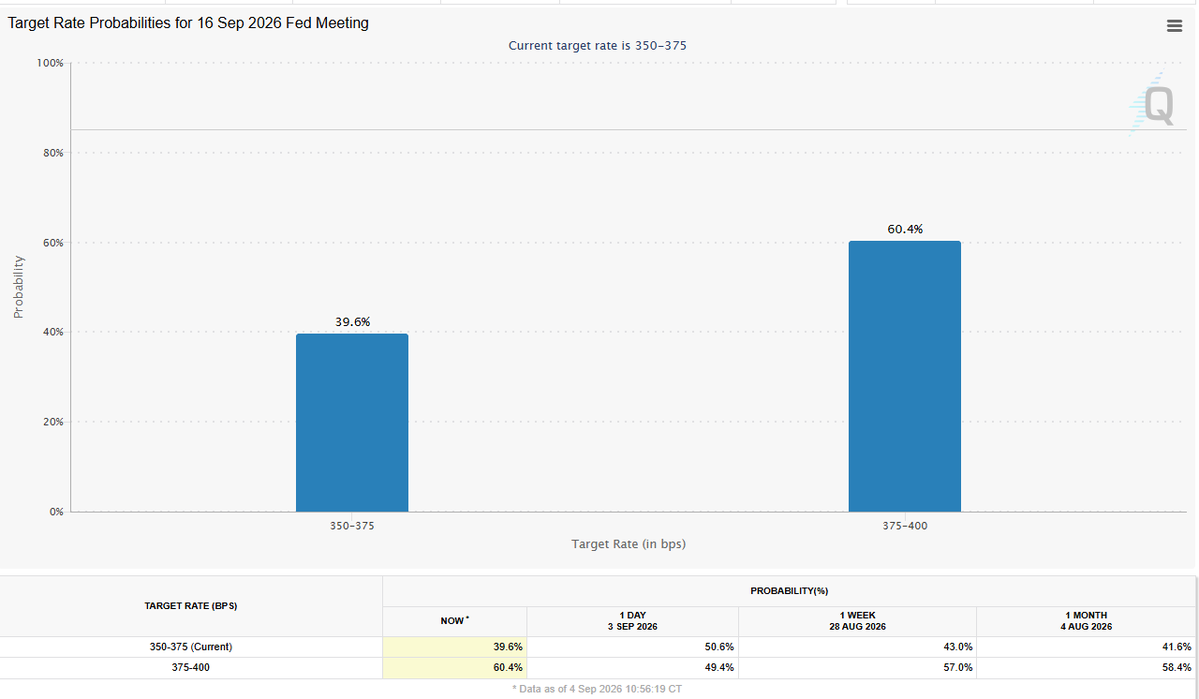This screenshot has height=699, width=1199.
Task: Click the 'NOW' column header
Action: [455, 621]
